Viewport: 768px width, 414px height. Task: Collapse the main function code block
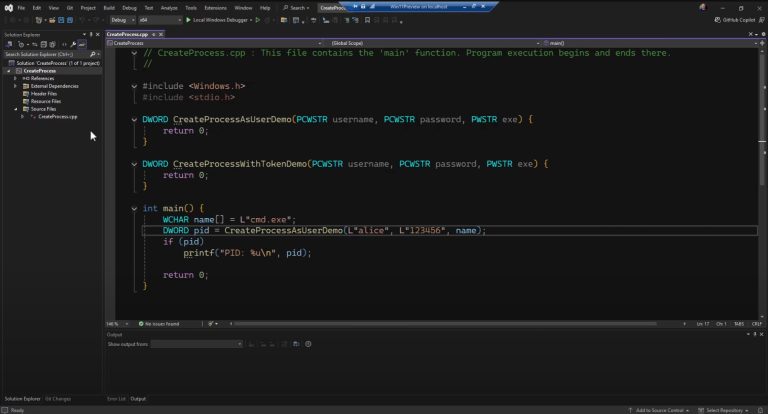click(x=134, y=209)
